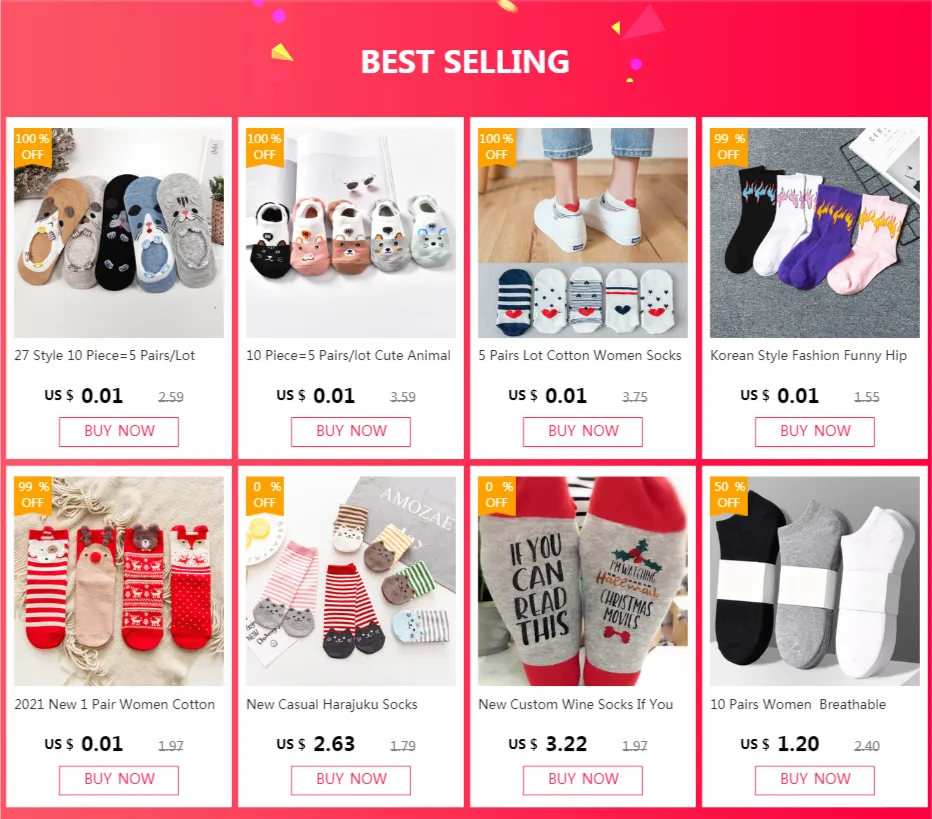The image size is (932, 819).
Task: View the 'If You Can Read This' socks image
Action: click(583, 581)
